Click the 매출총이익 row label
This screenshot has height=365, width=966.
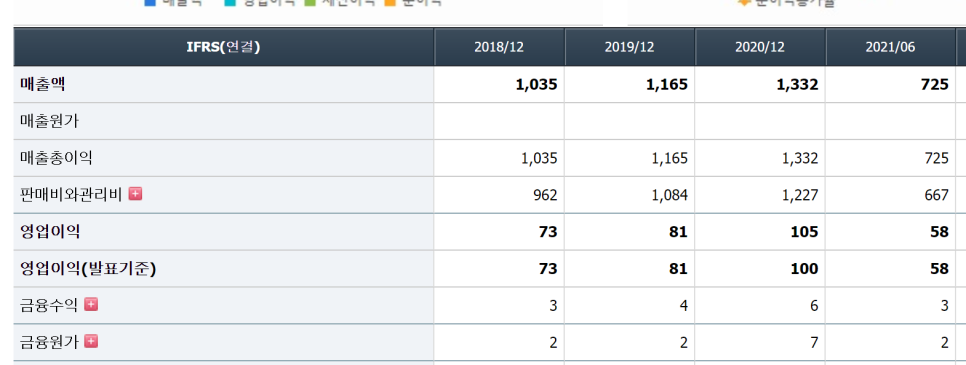tap(56, 158)
